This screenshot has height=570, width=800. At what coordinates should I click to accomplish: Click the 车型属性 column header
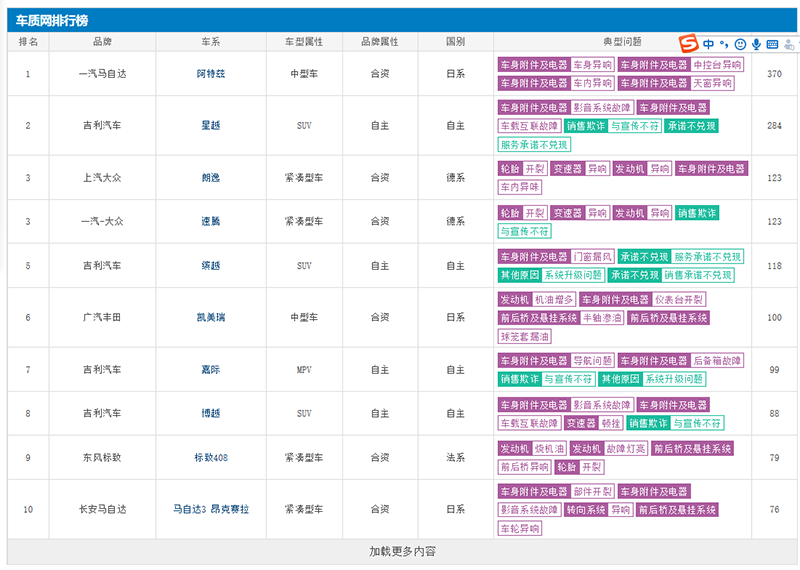point(304,42)
